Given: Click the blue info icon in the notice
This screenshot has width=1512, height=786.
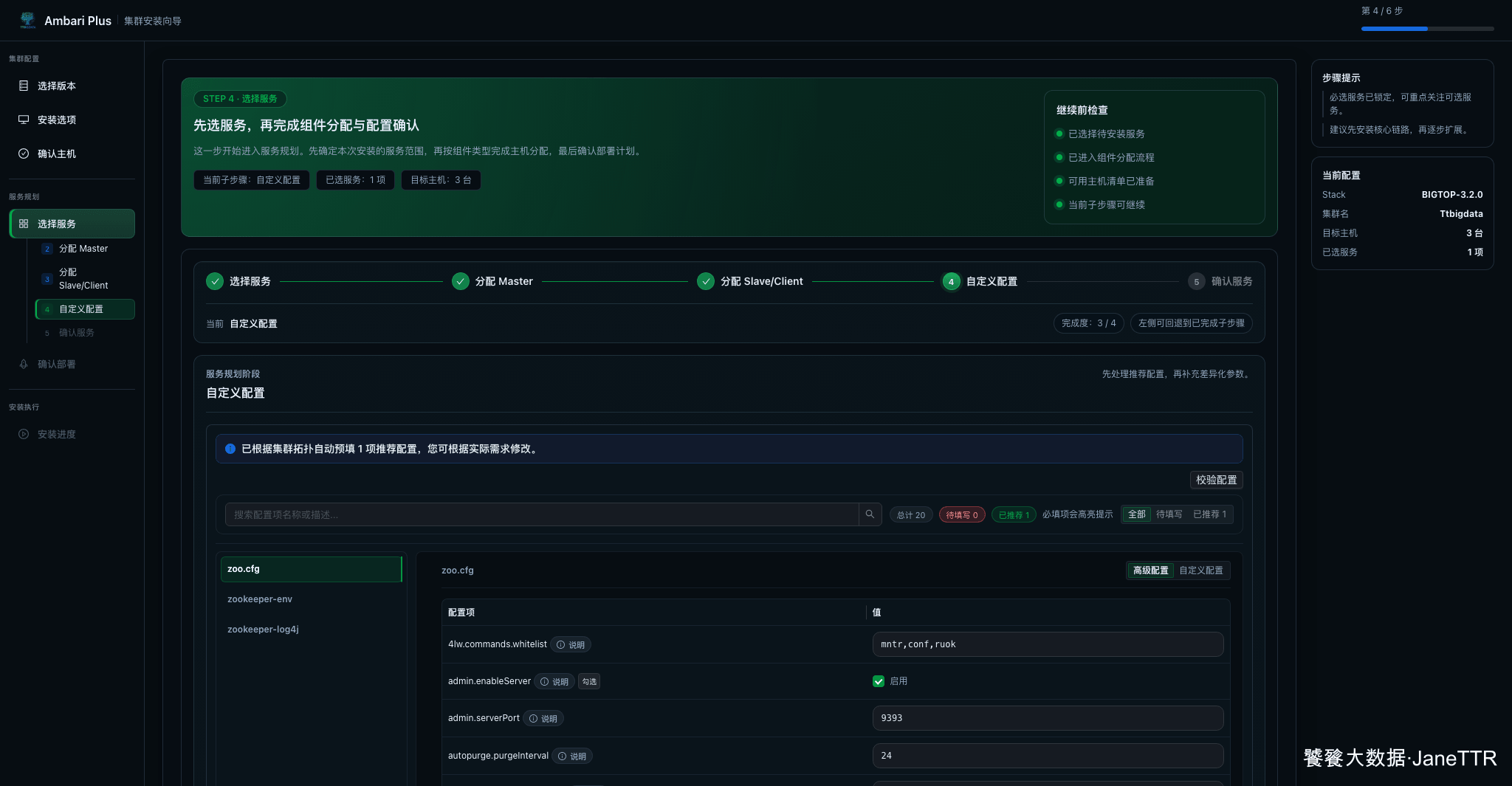Looking at the screenshot, I should pos(230,449).
